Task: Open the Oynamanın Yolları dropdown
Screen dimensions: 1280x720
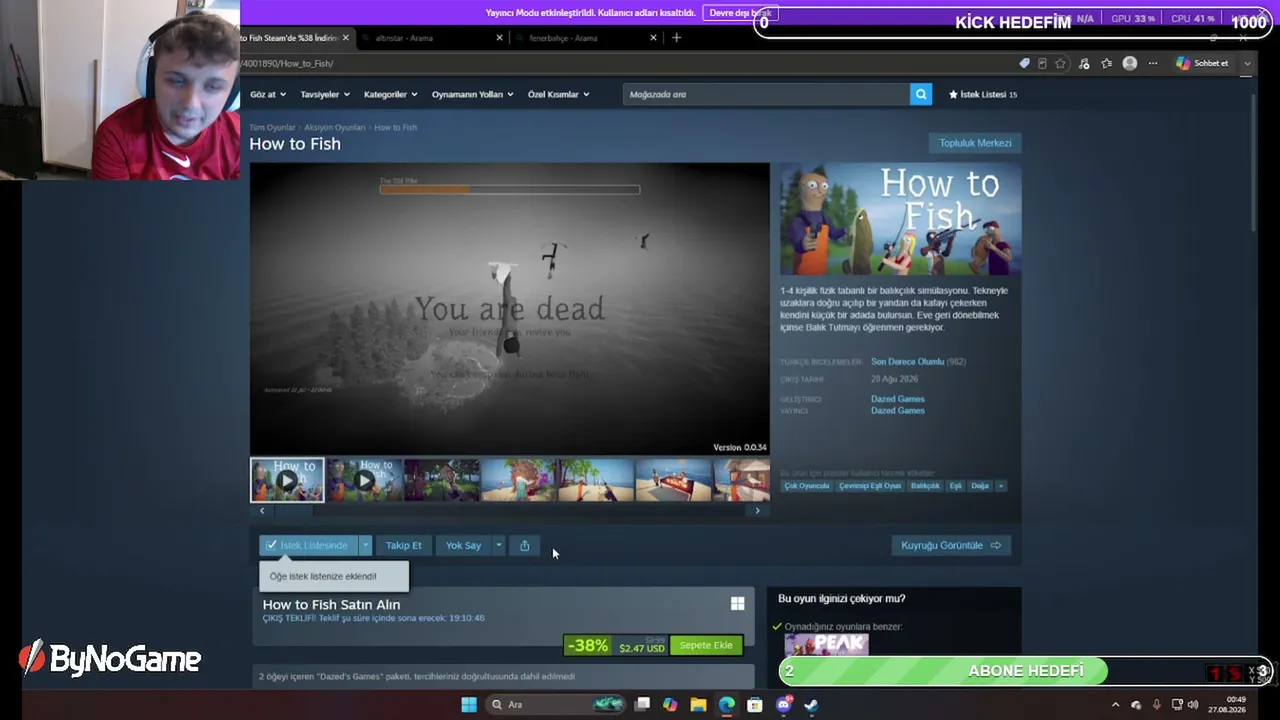Action: click(472, 94)
